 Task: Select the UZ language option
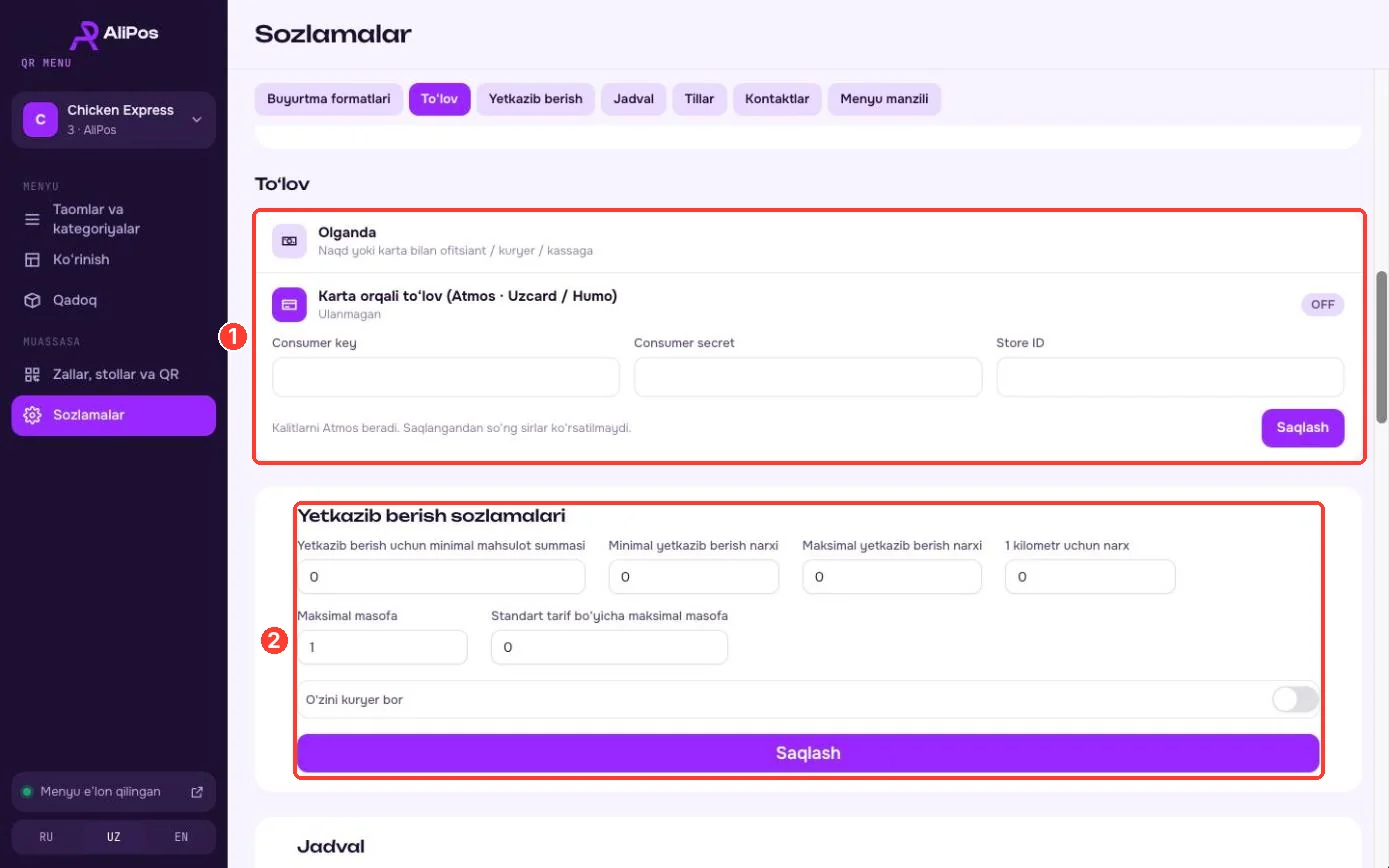click(113, 837)
